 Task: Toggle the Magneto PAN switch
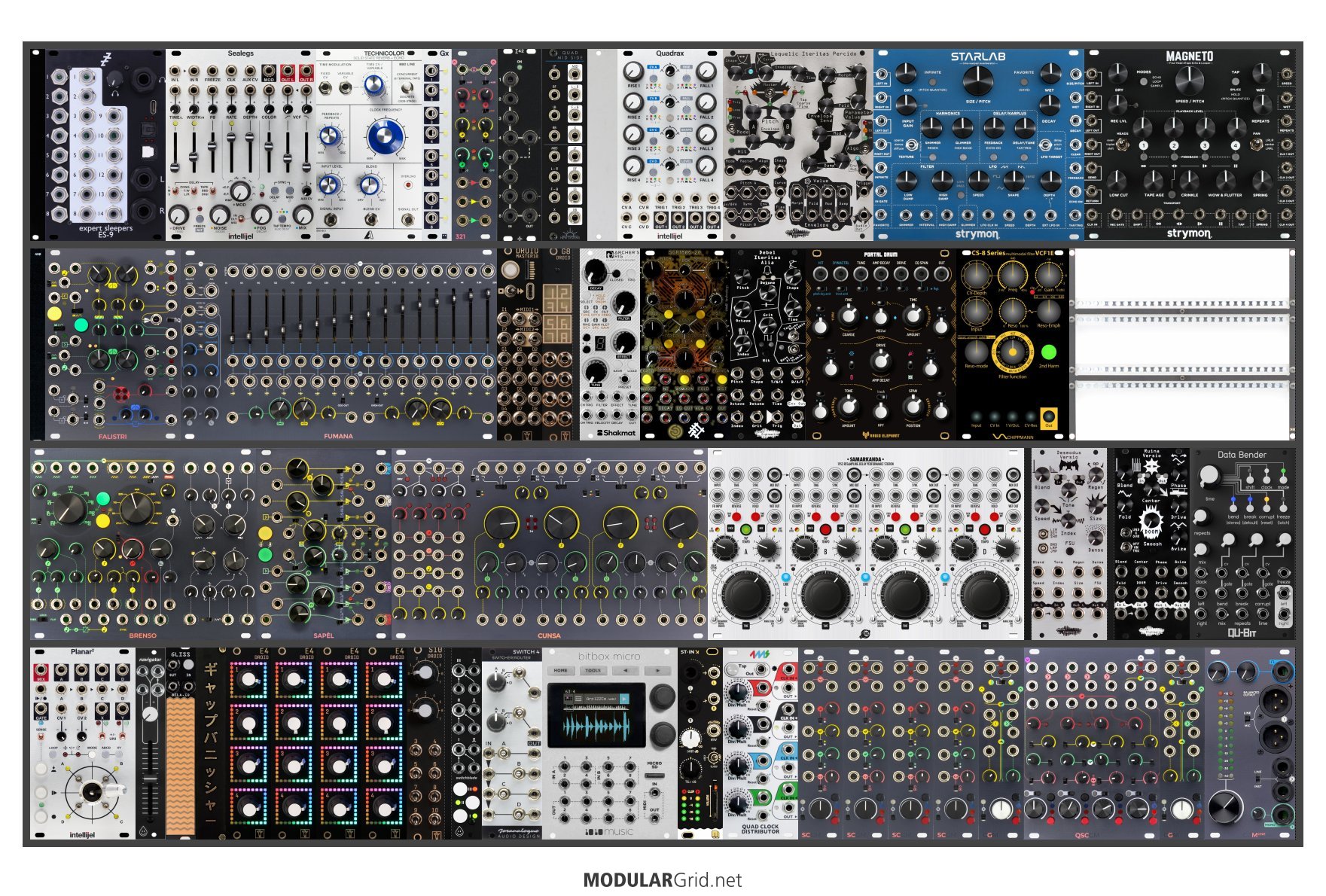[x=1256, y=145]
